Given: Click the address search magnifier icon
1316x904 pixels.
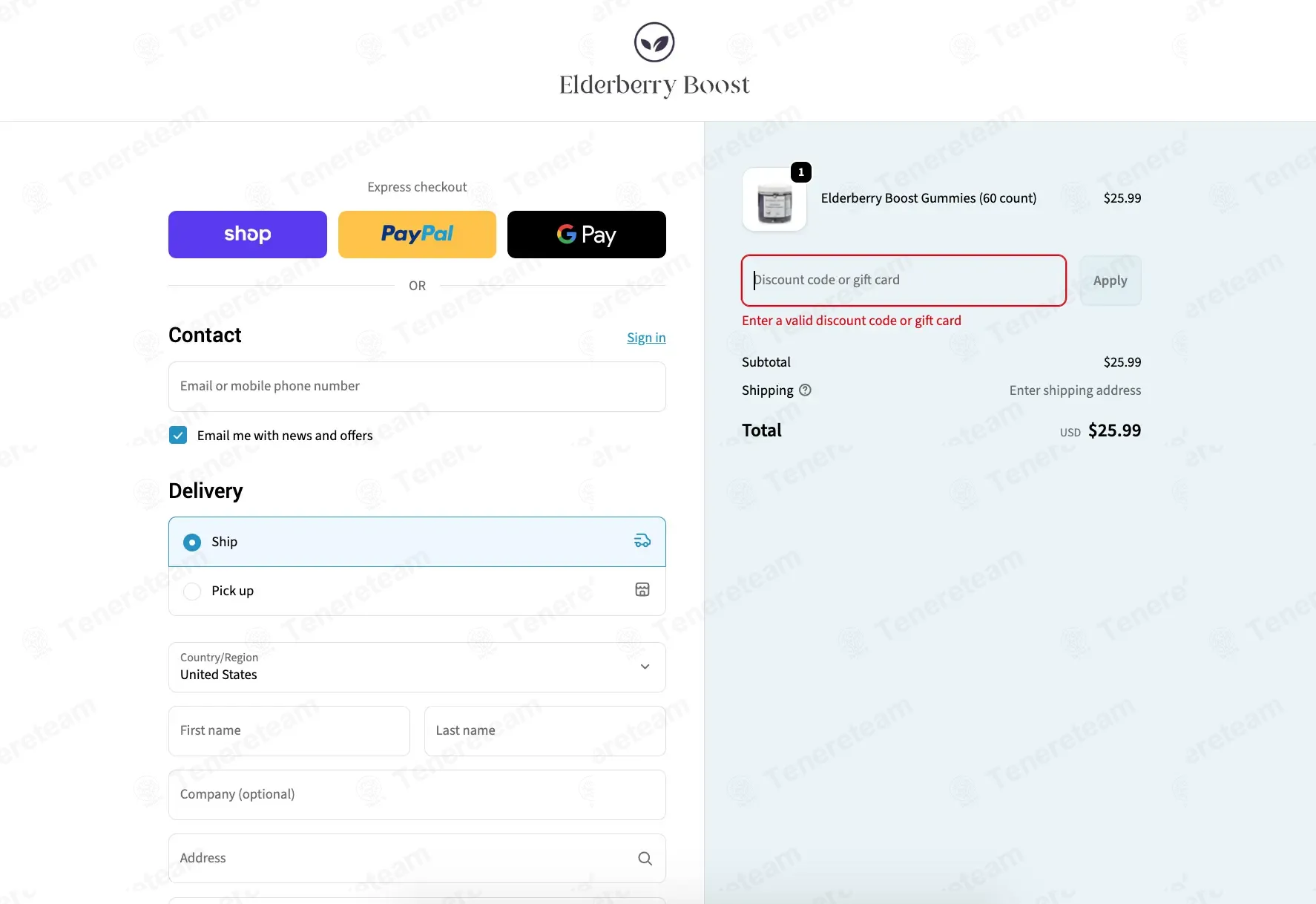Looking at the screenshot, I should point(645,859).
